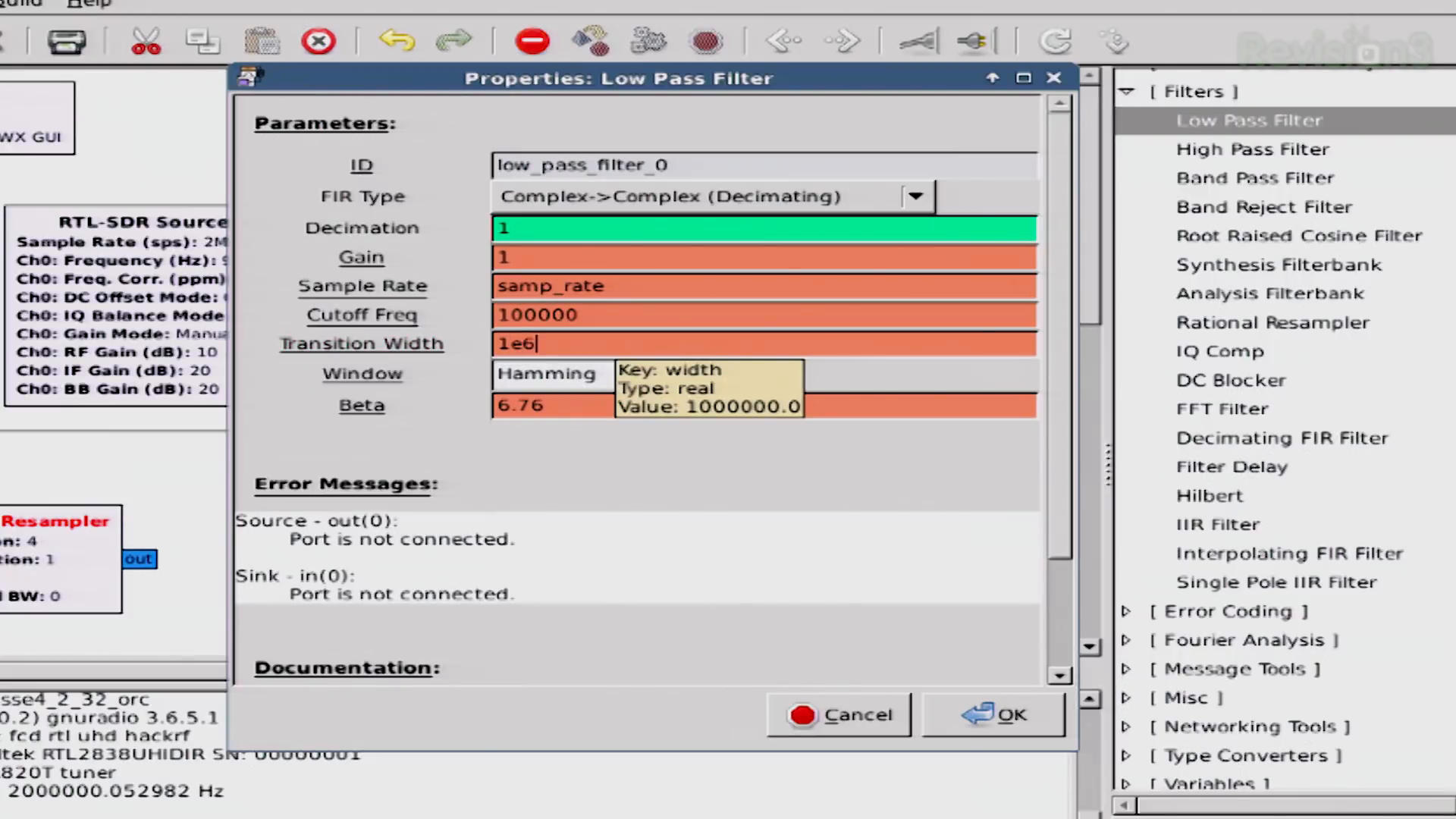Click the Kill flow graph icon

[706, 41]
